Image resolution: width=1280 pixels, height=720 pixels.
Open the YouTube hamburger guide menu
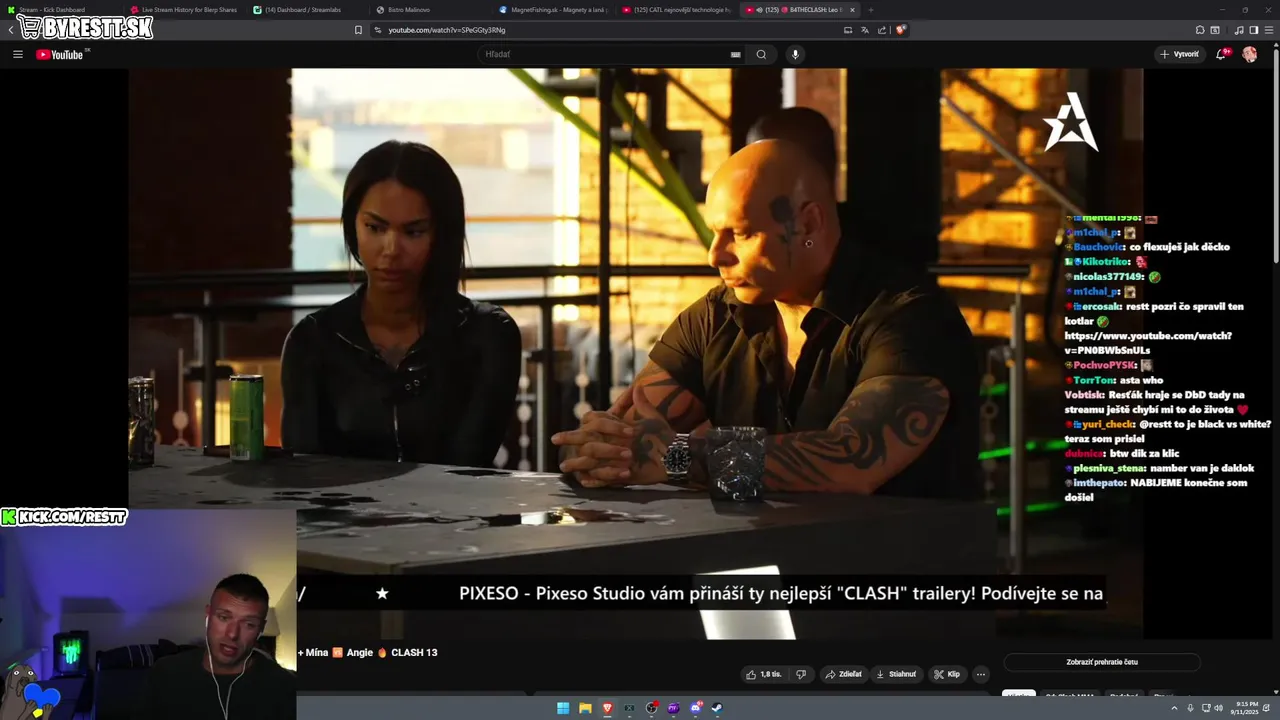tap(18, 54)
